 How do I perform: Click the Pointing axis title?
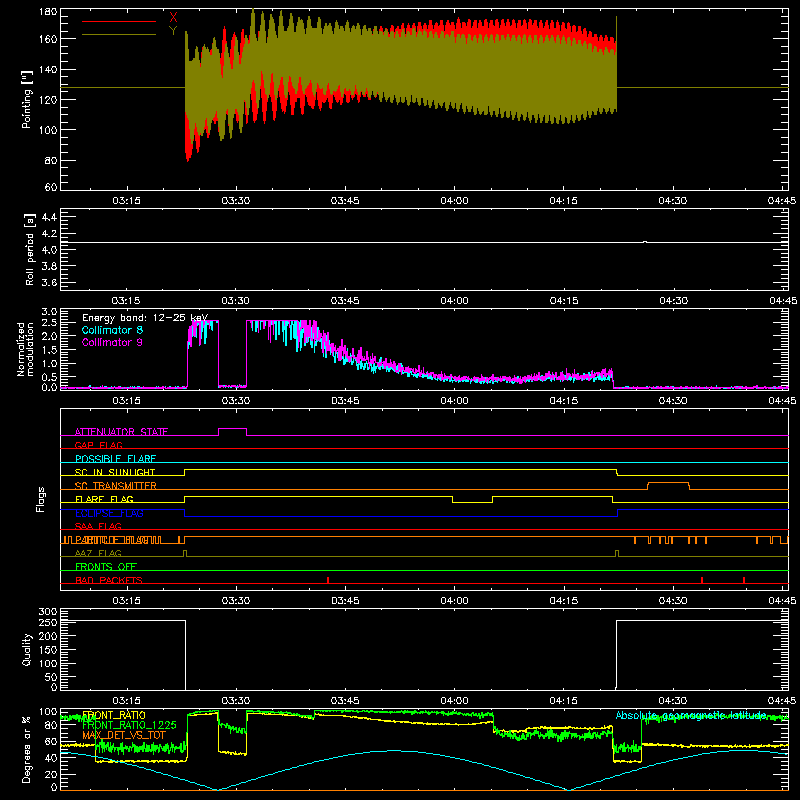click(x=27, y=99)
